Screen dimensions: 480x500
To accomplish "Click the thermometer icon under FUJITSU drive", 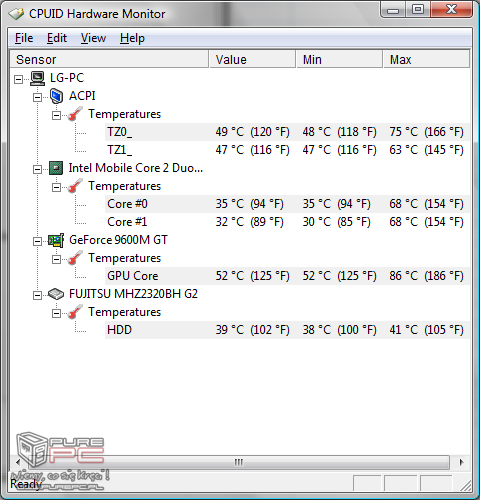I will pos(75,312).
